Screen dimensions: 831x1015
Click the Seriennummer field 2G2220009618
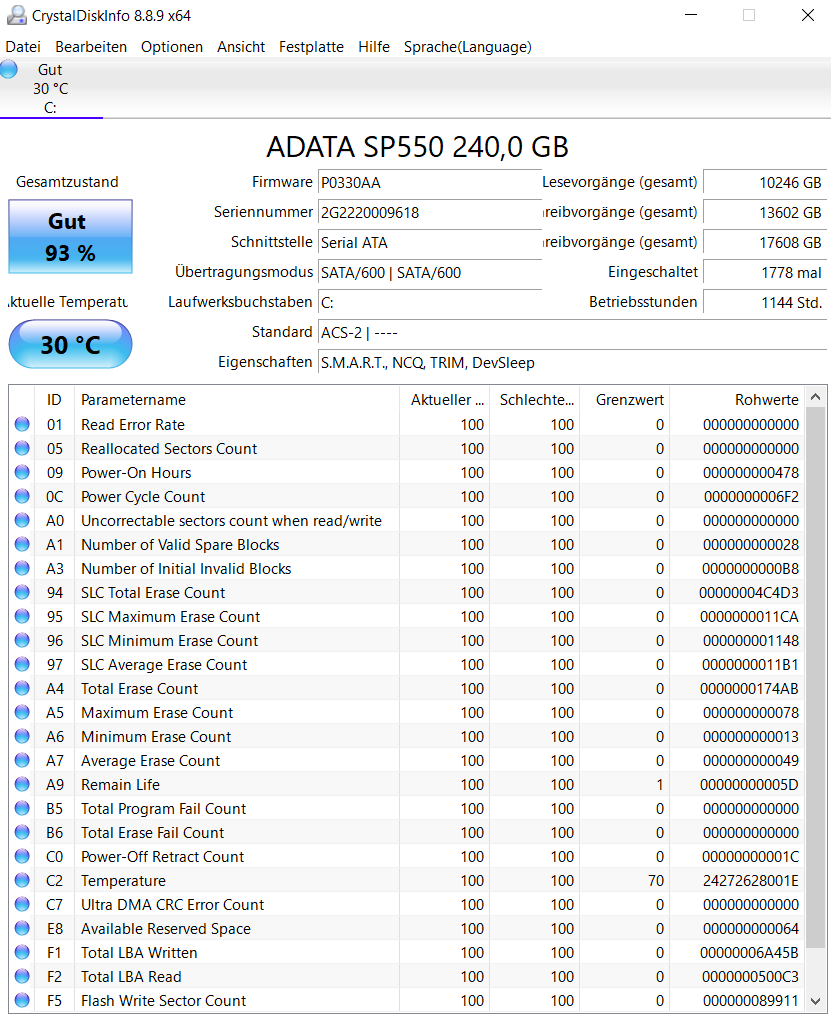[430, 212]
